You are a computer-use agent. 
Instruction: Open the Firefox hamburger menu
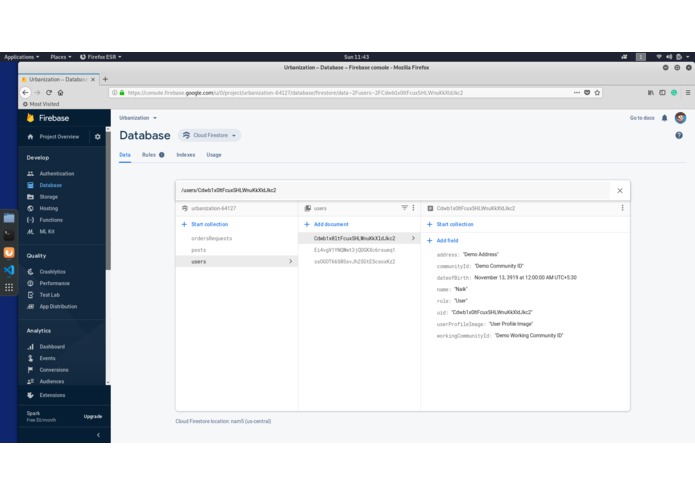tap(687, 93)
